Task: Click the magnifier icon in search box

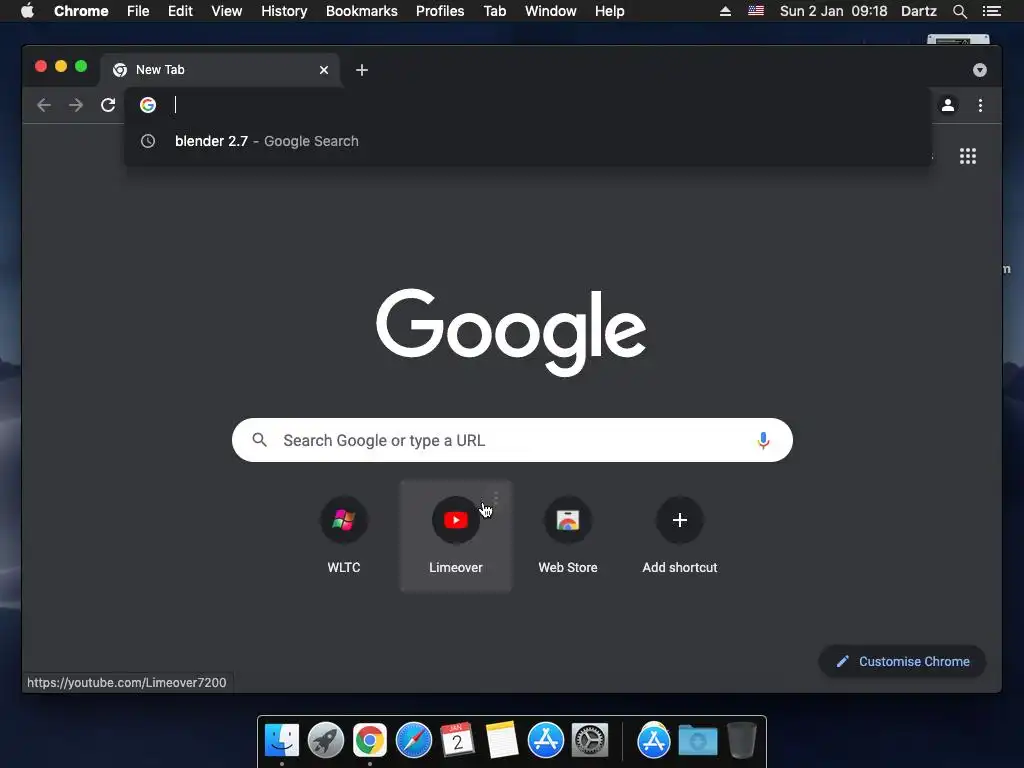Action: (x=259, y=440)
